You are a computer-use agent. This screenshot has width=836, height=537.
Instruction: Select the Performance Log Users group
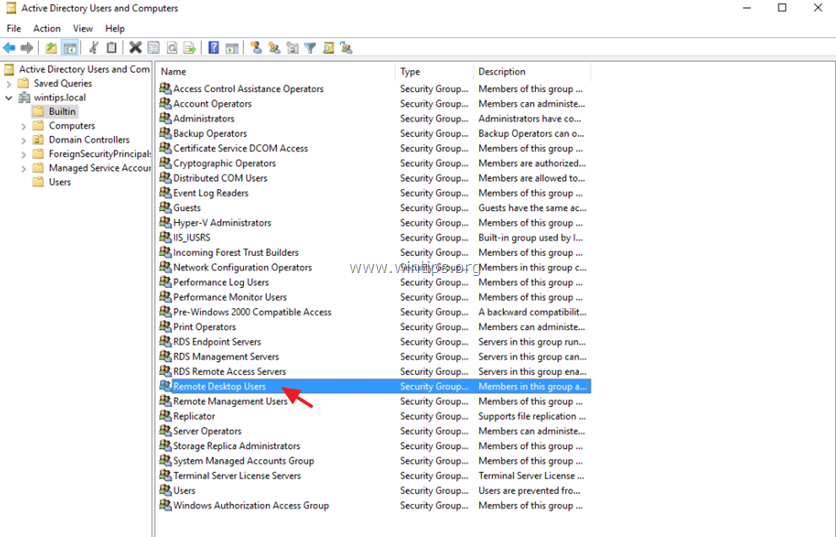point(375,282)
